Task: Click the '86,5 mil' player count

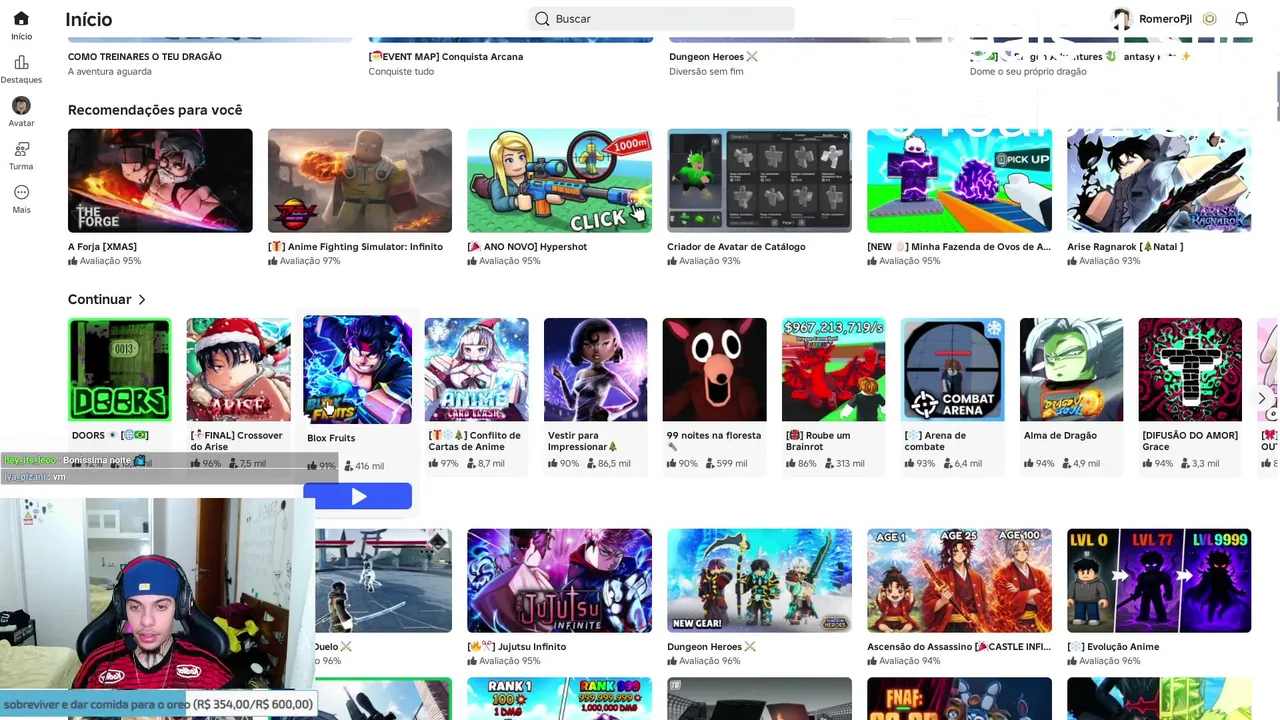Action: [607, 464]
